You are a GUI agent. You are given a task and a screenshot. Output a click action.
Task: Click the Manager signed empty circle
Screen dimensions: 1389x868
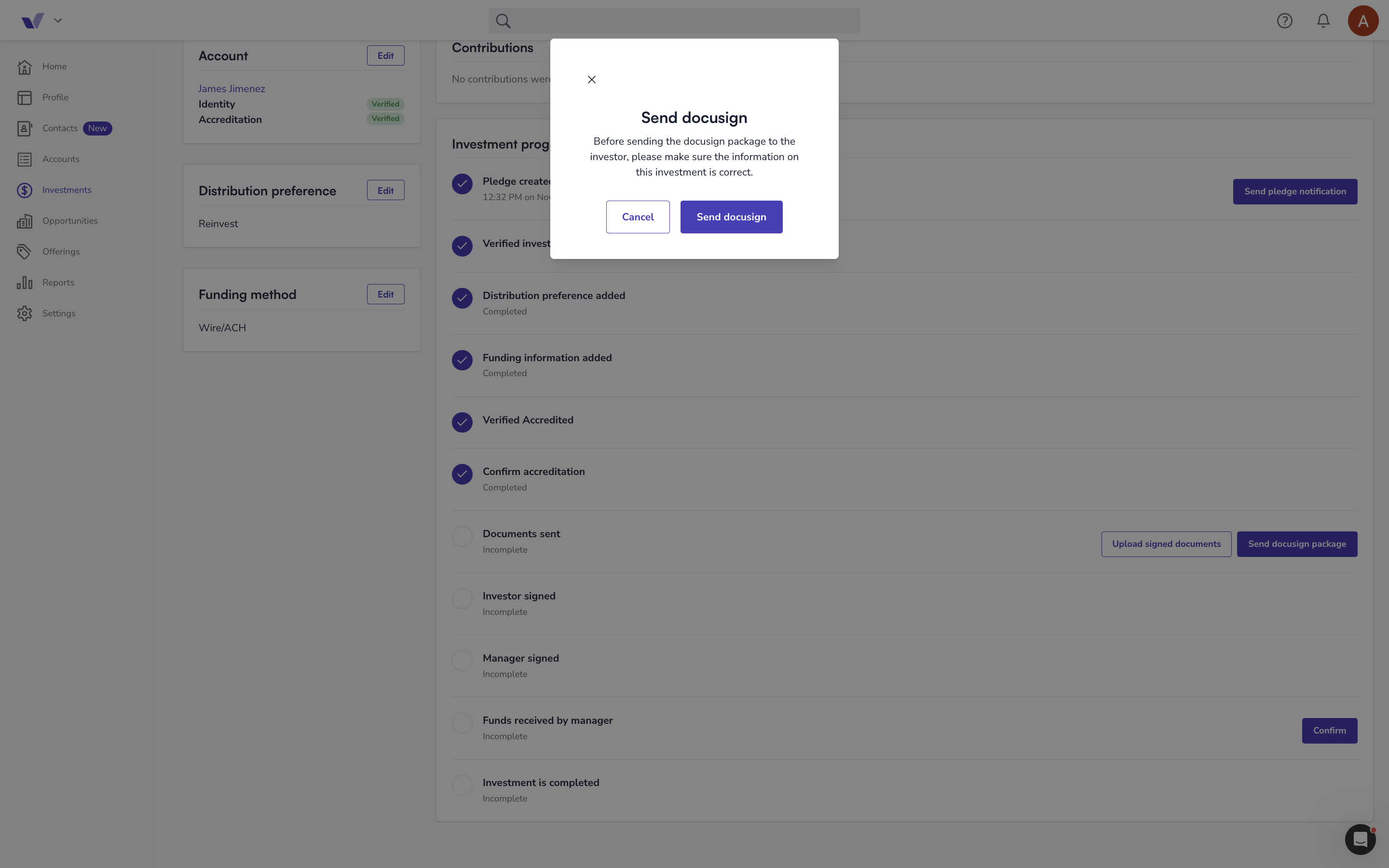pyautogui.click(x=462, y=661)
